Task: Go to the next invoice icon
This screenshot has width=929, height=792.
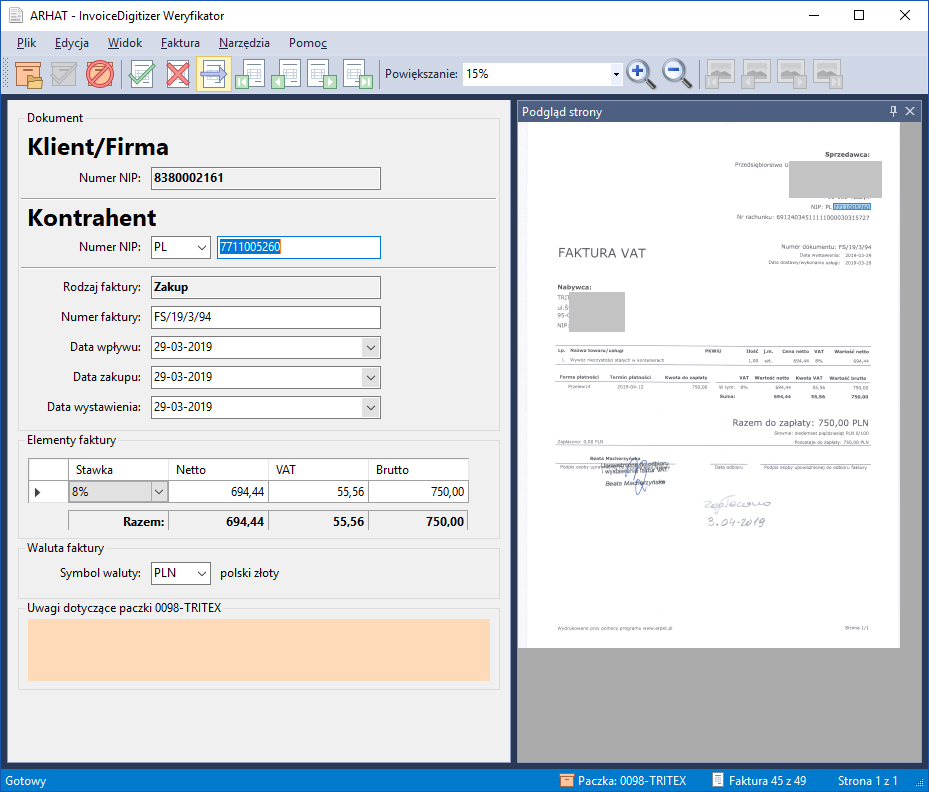Action: click(x=321, y=74)
